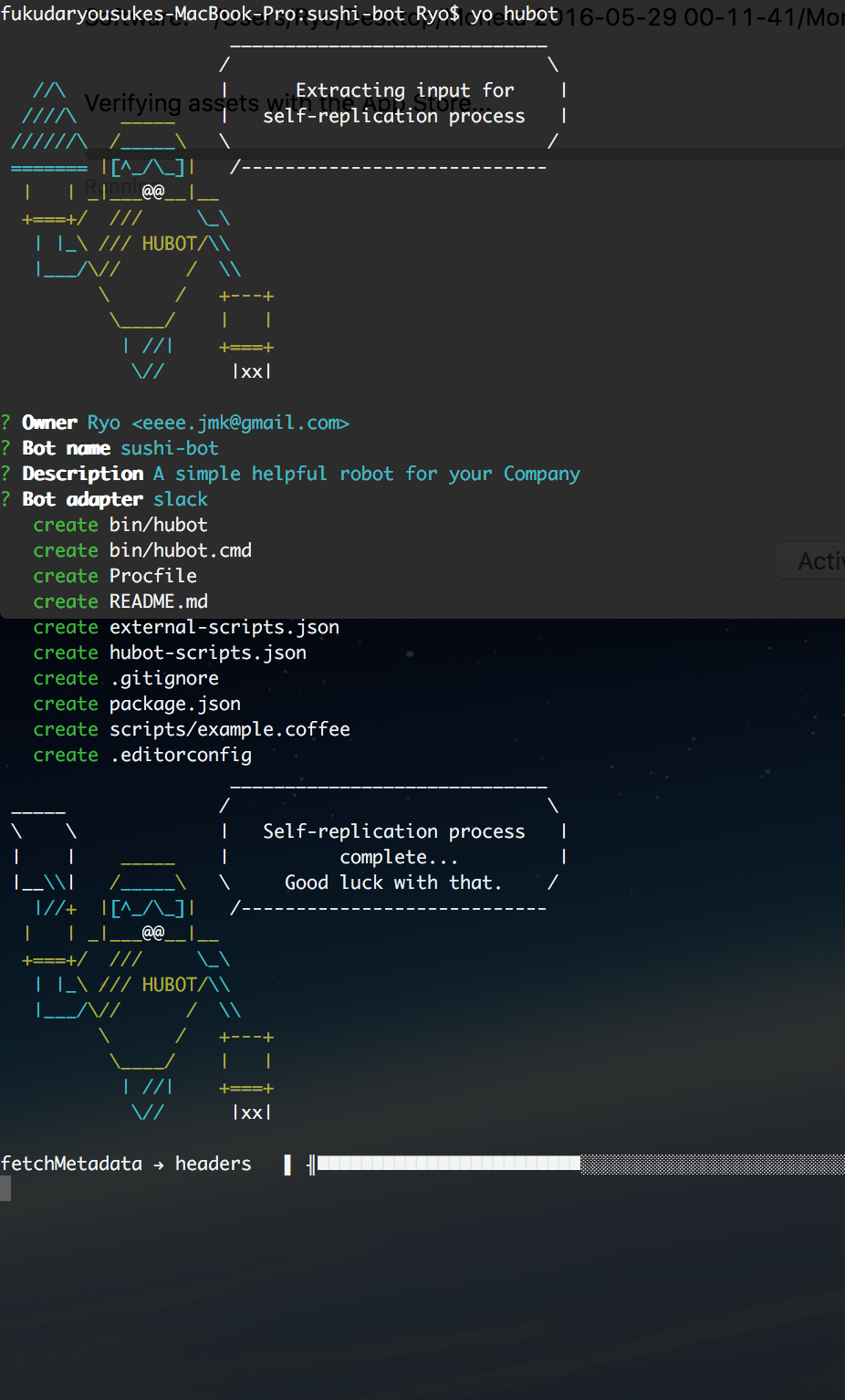The width and height of the screenshot is (845, 1400).
Task: Click the 'Procfile' file name
Action: coord(153,576)
